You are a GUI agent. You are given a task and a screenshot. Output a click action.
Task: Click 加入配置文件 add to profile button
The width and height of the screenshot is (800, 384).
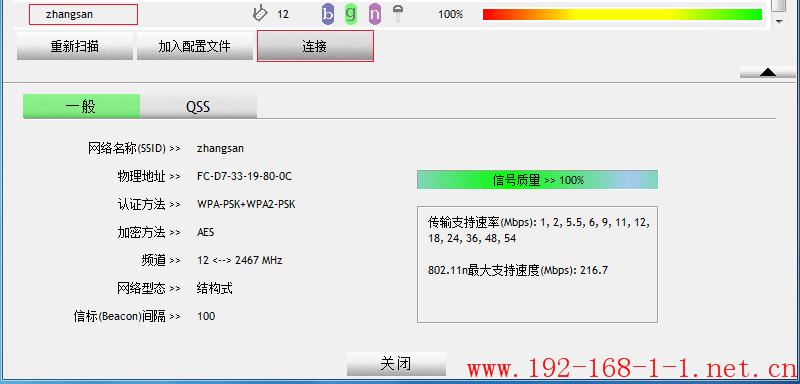[x=195, y=46]
